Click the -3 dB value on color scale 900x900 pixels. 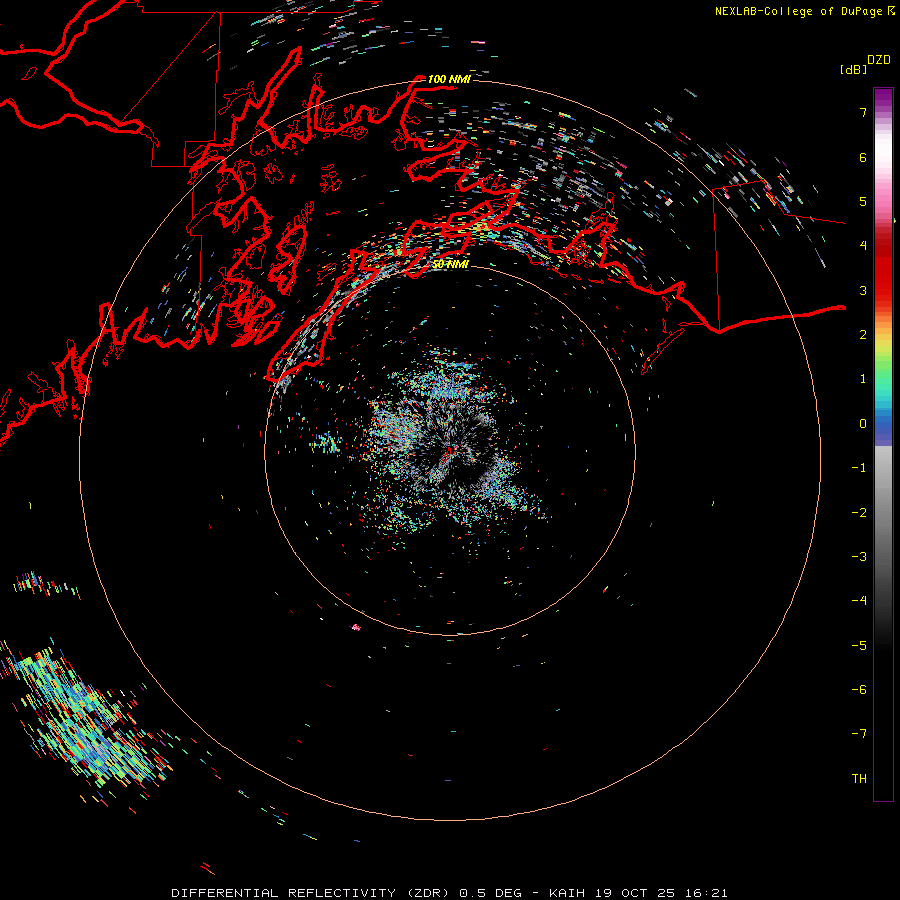(859, 557)
